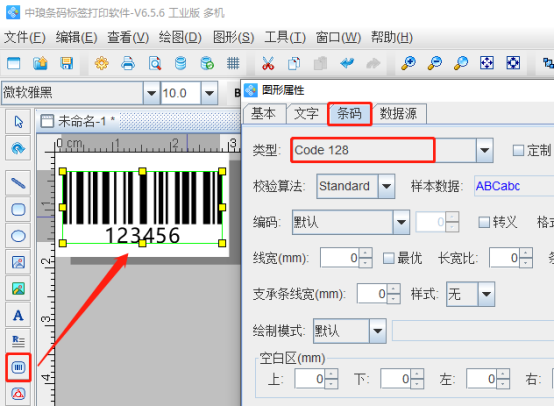Open the 未命名-1 document tab
Viewport: 554px width, 406px height.
coord(78,121)
